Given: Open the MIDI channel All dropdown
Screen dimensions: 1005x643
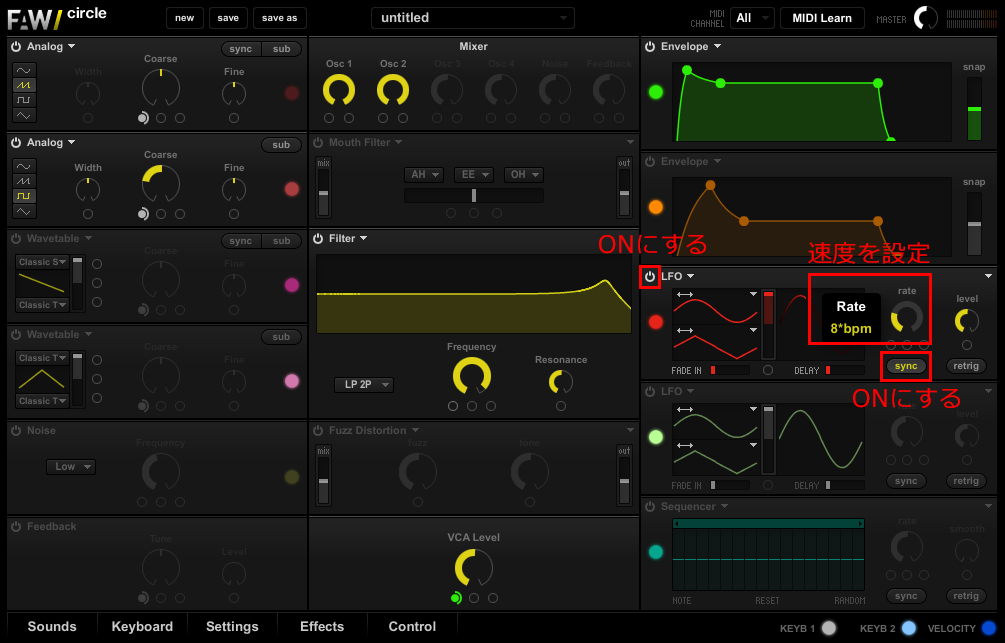Looking at the screenshot, I should click(x=752, y=18).
